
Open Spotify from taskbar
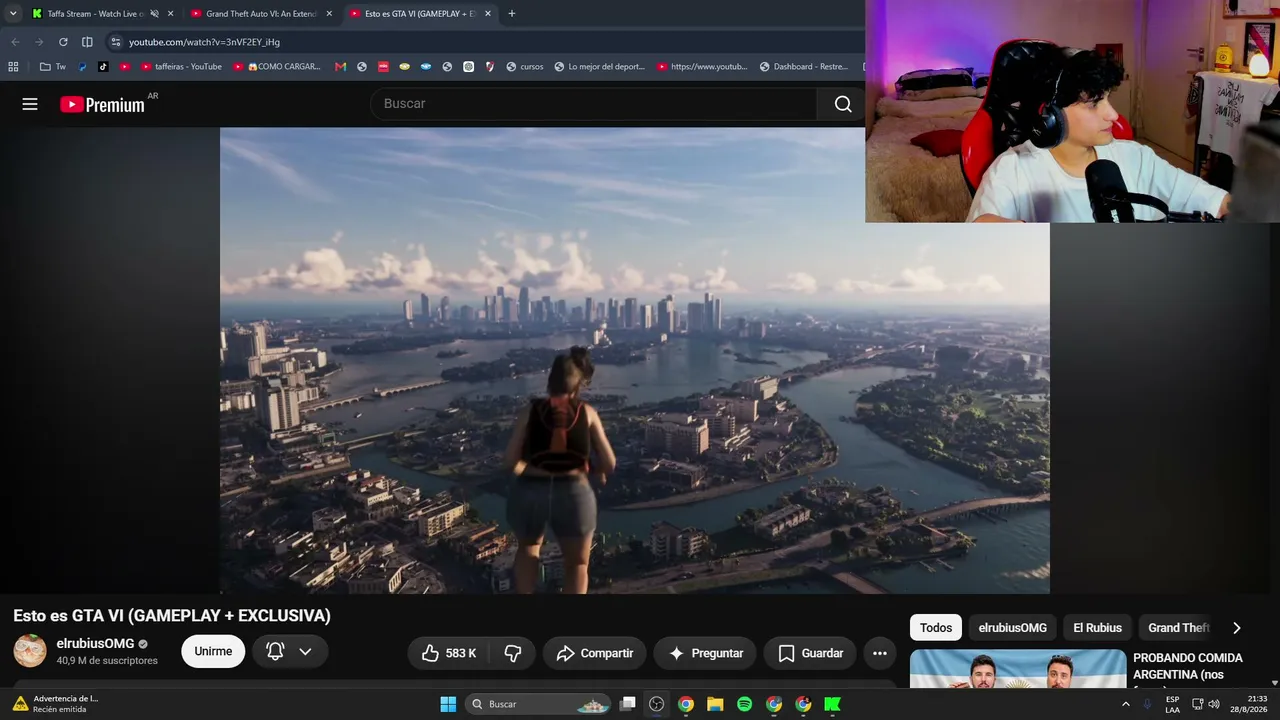pos(744,704)
